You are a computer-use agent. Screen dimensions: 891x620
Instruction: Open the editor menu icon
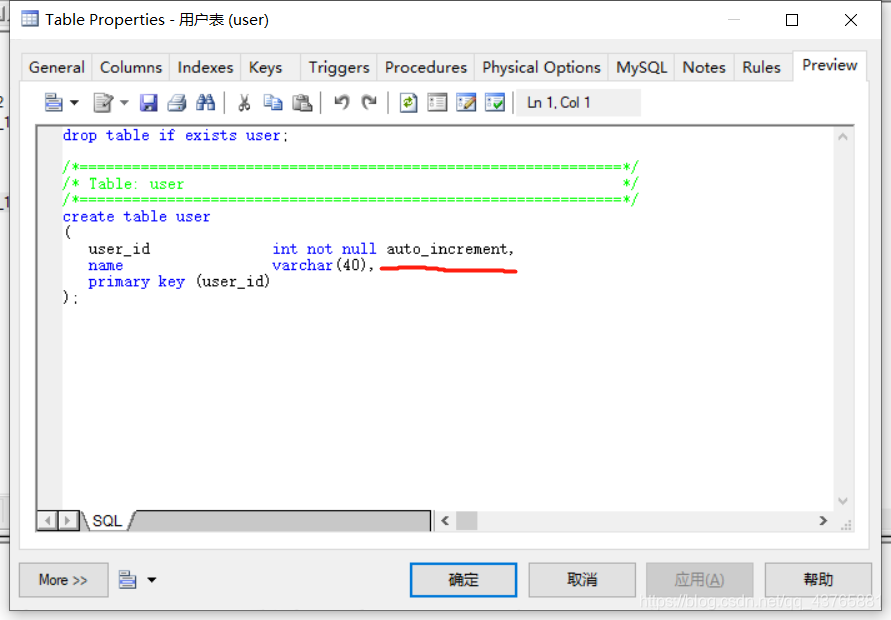click(x=53, y=103)
